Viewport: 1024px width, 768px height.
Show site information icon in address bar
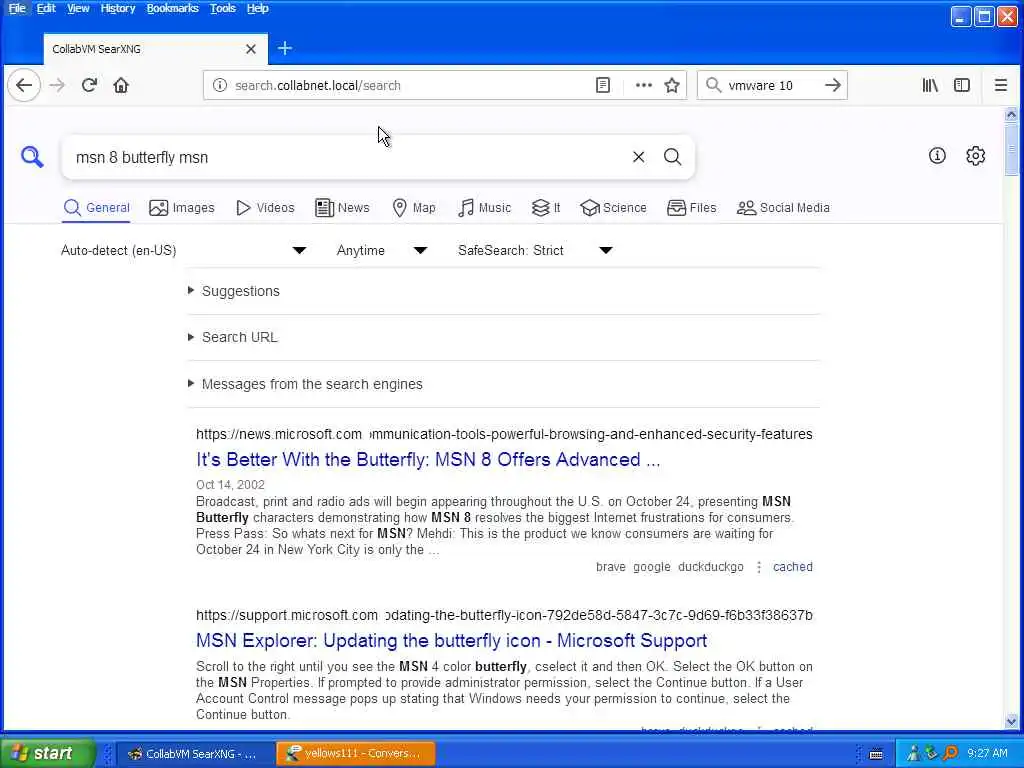coord(220,86)
